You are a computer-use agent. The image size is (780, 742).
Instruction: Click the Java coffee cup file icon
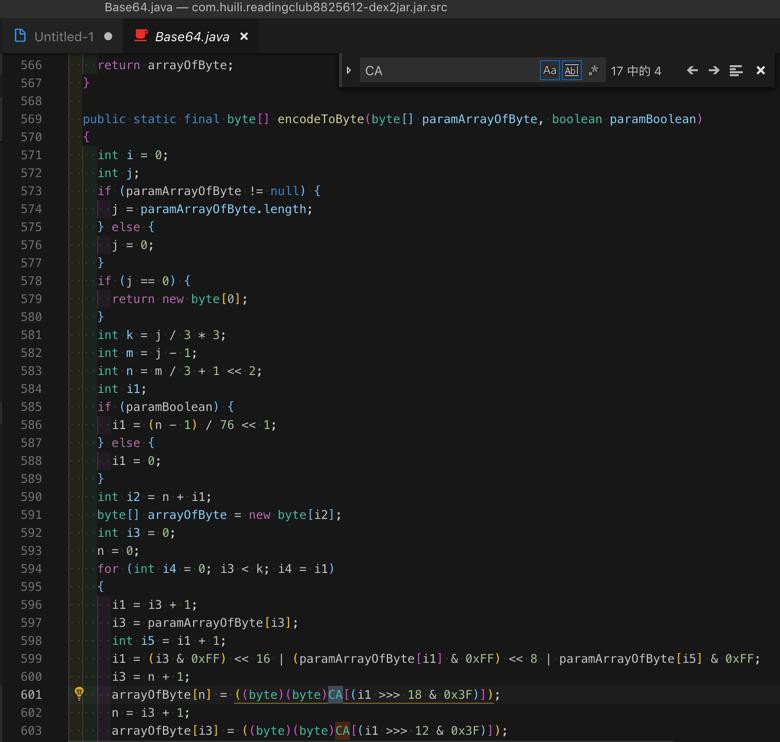click(141, 36)
